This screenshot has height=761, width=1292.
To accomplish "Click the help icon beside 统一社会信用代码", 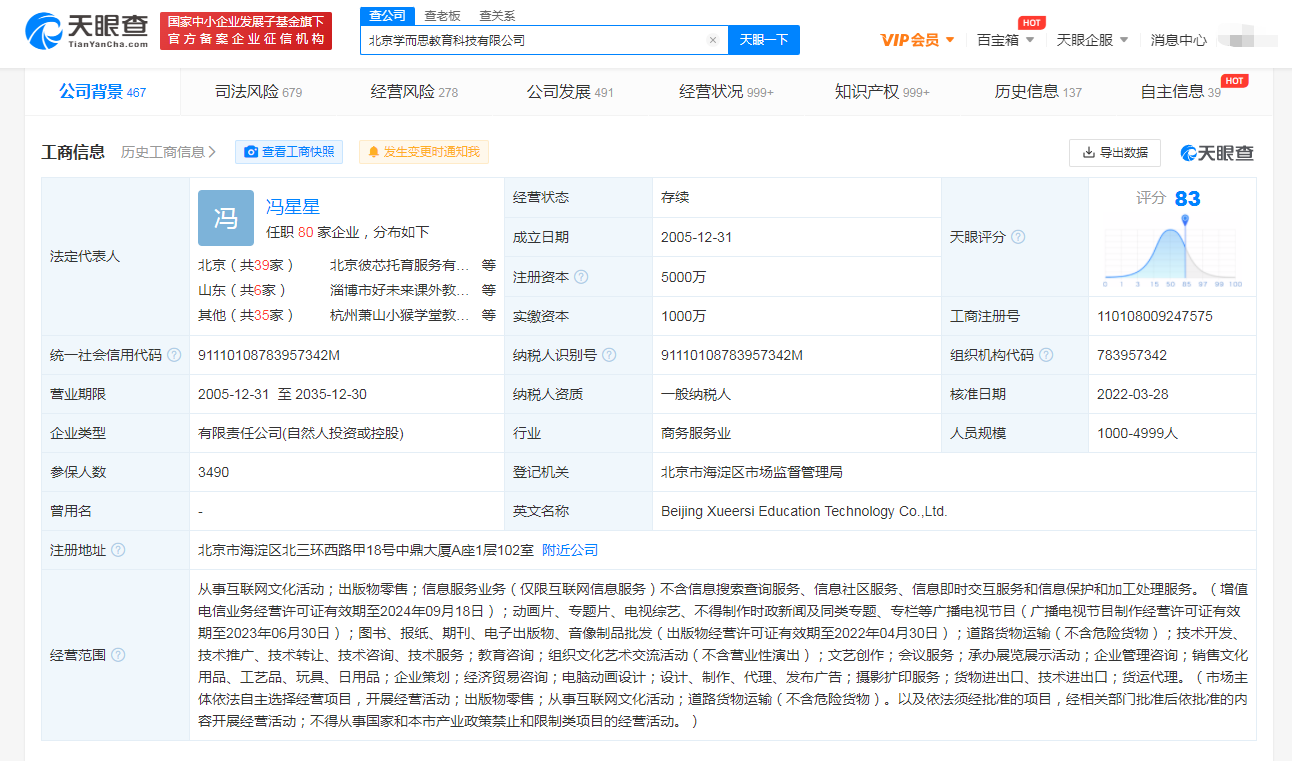I will point(174,355).
